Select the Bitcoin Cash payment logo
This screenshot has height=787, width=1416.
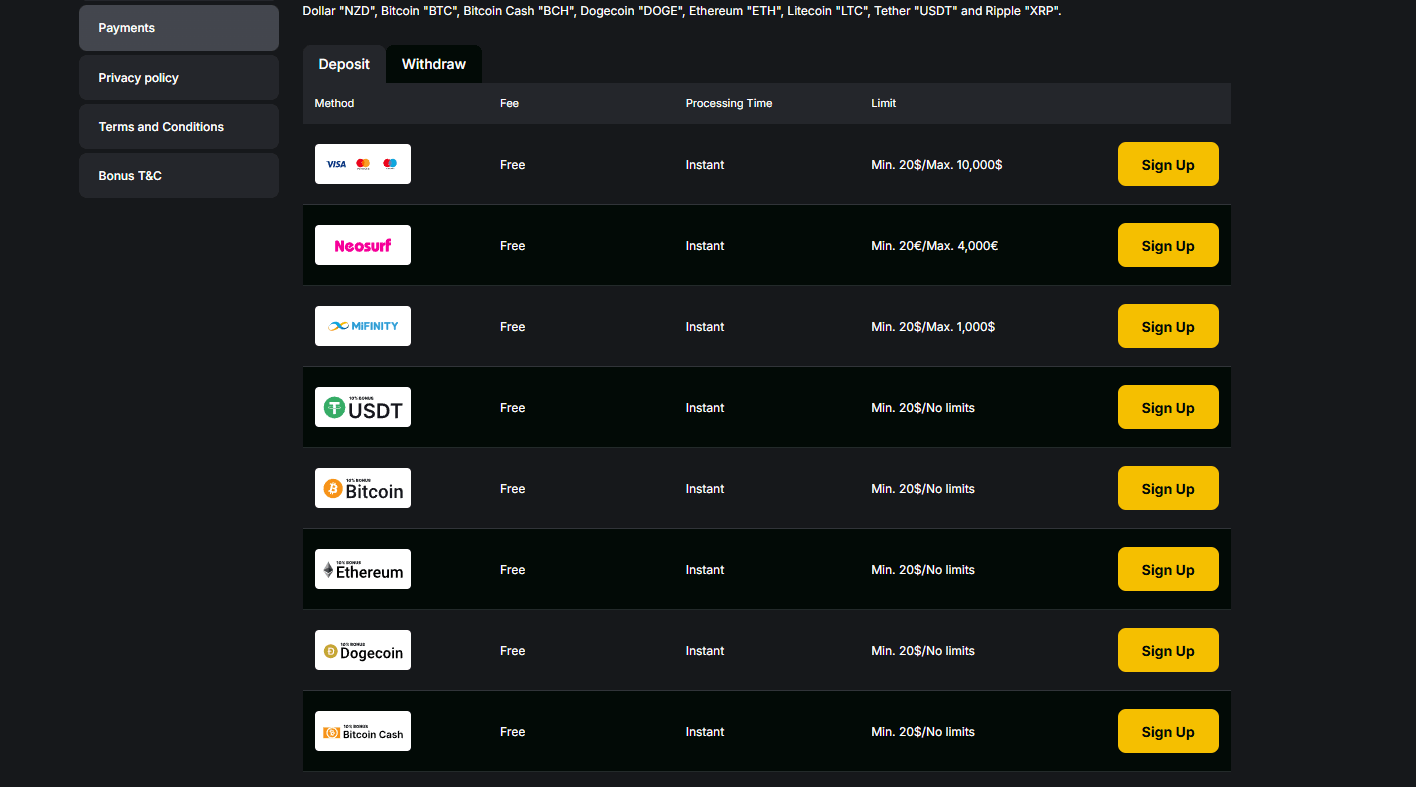(363, 731)
